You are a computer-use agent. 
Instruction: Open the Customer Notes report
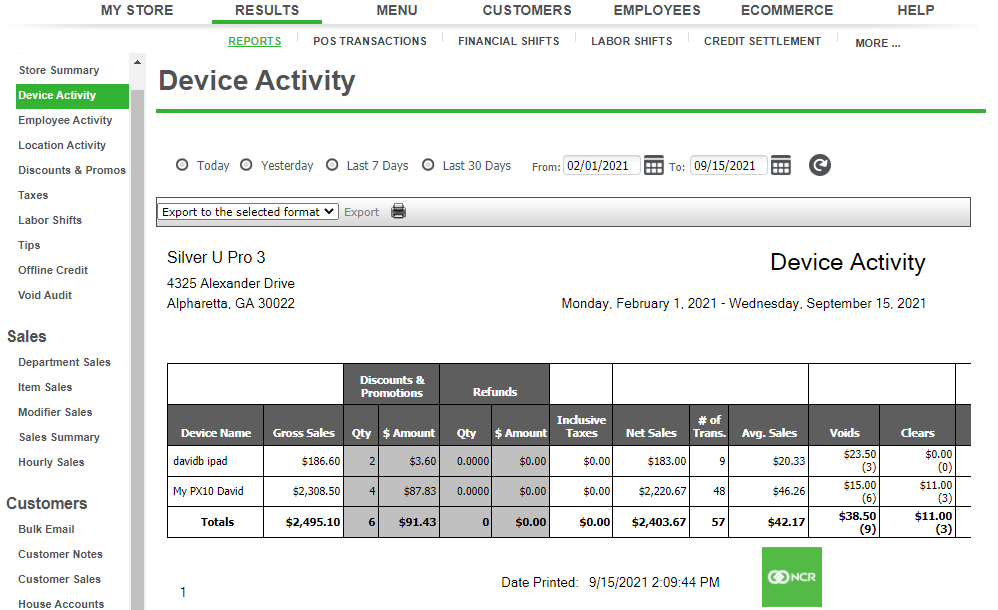pyautogui.click(x=60, y=554)
